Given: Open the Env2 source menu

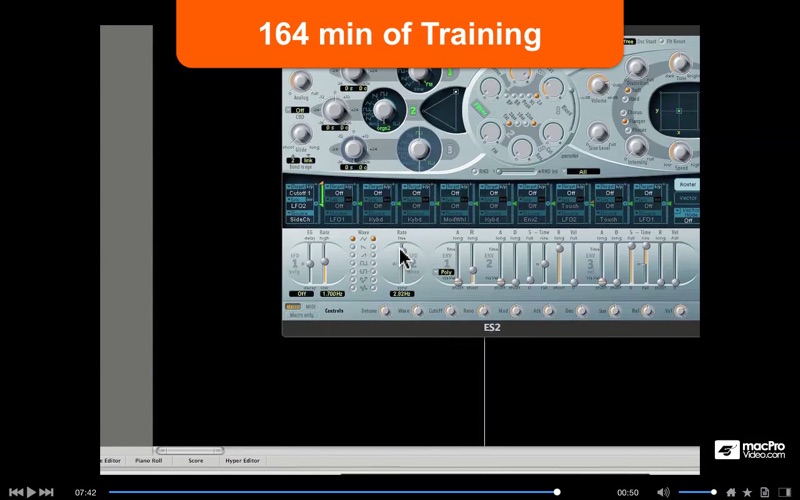Looking at the screenshot, I should pos(531,219).
